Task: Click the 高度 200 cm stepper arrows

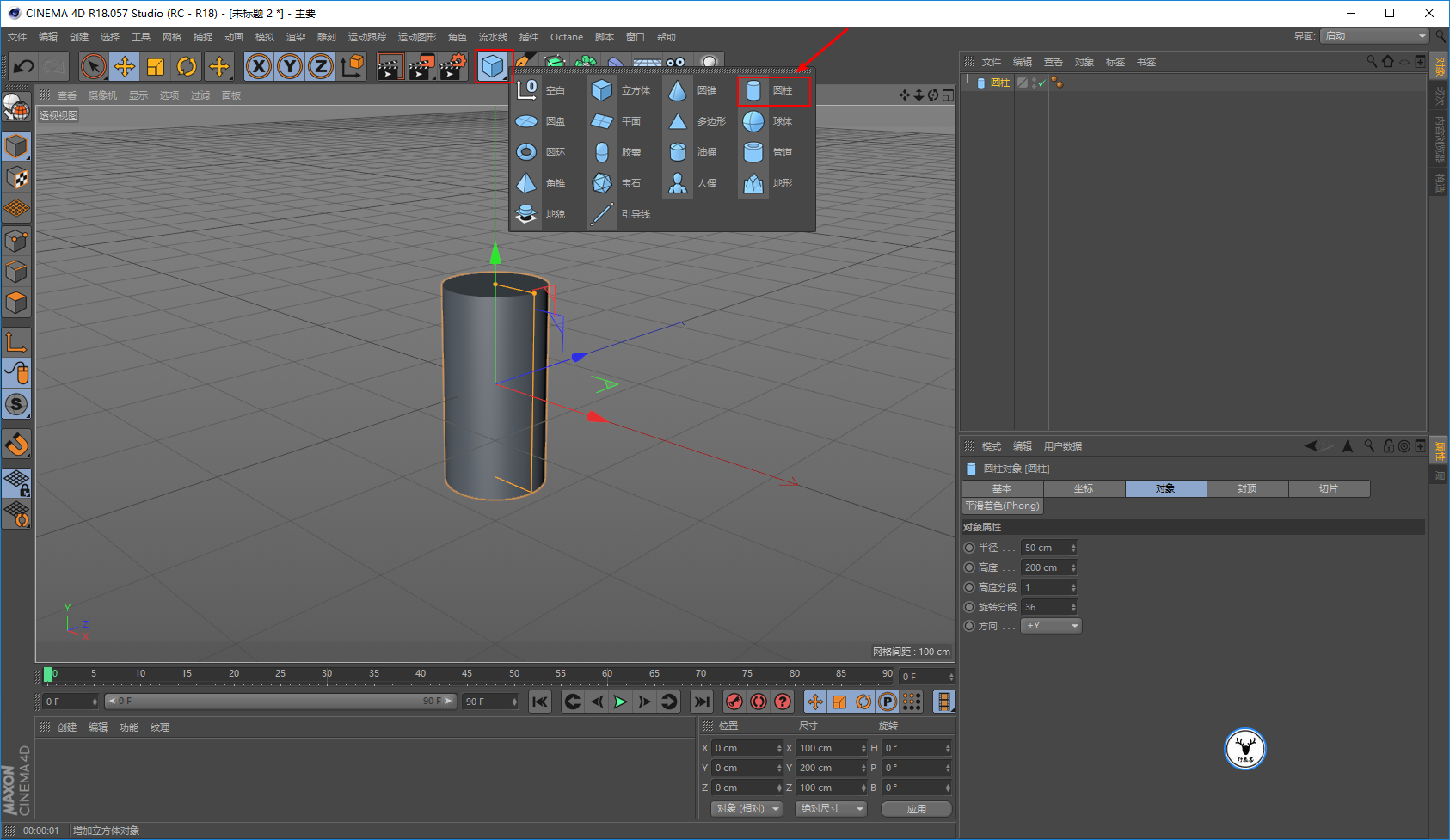Action: (x=1073, y=567)
